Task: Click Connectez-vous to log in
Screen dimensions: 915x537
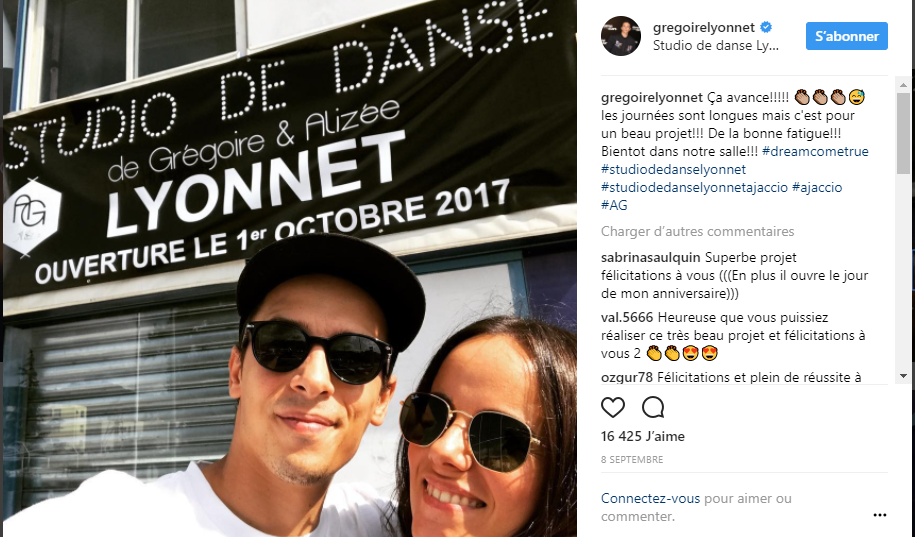Action: (650, 498)
